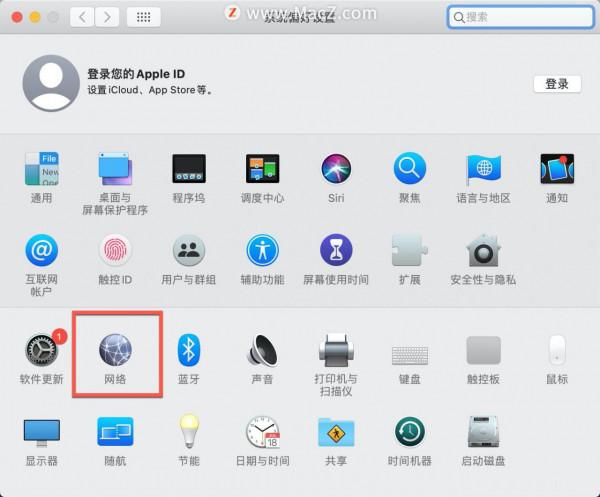
Task: Open the 扩展 Extensions preferences
Action: pos(409,250)
